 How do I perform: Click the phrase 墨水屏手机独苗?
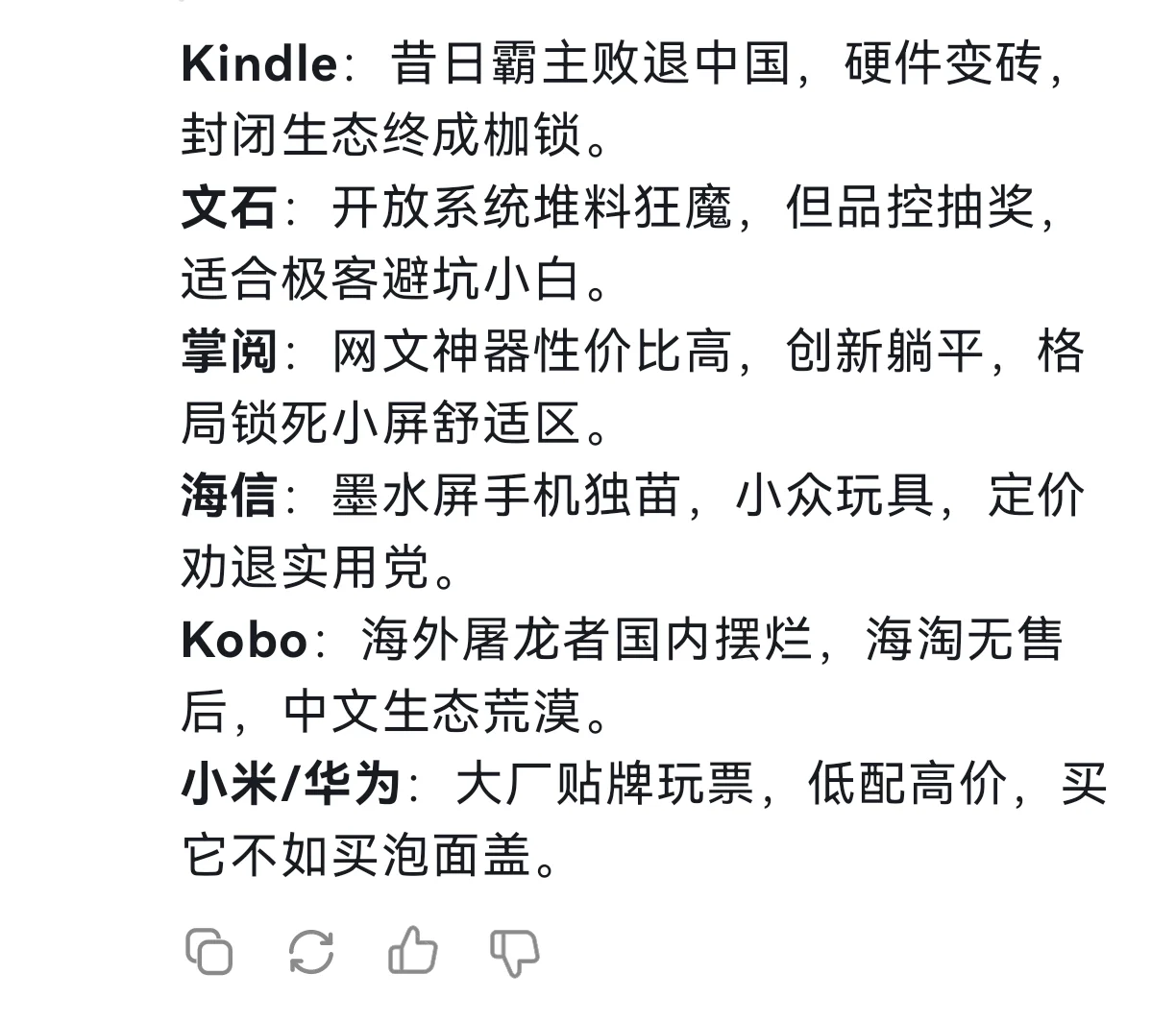click(507, 496)
